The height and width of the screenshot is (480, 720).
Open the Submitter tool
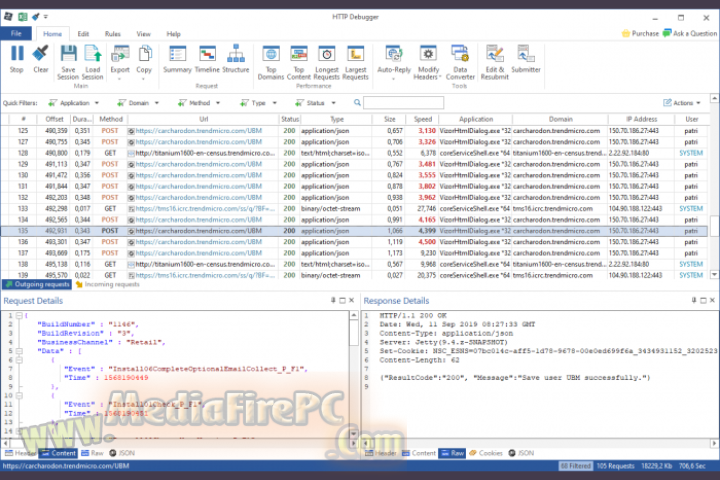(x=526, y=59)
